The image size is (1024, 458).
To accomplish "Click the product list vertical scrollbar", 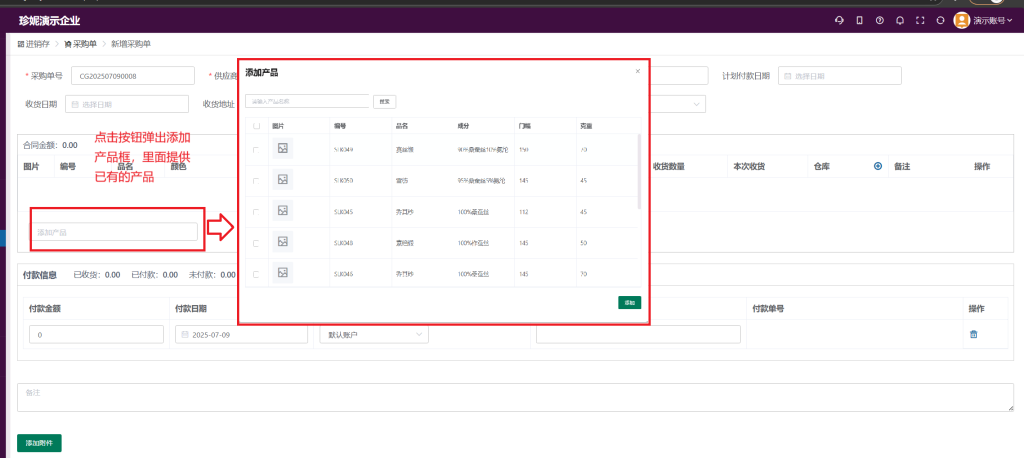I will coord(639,171).
